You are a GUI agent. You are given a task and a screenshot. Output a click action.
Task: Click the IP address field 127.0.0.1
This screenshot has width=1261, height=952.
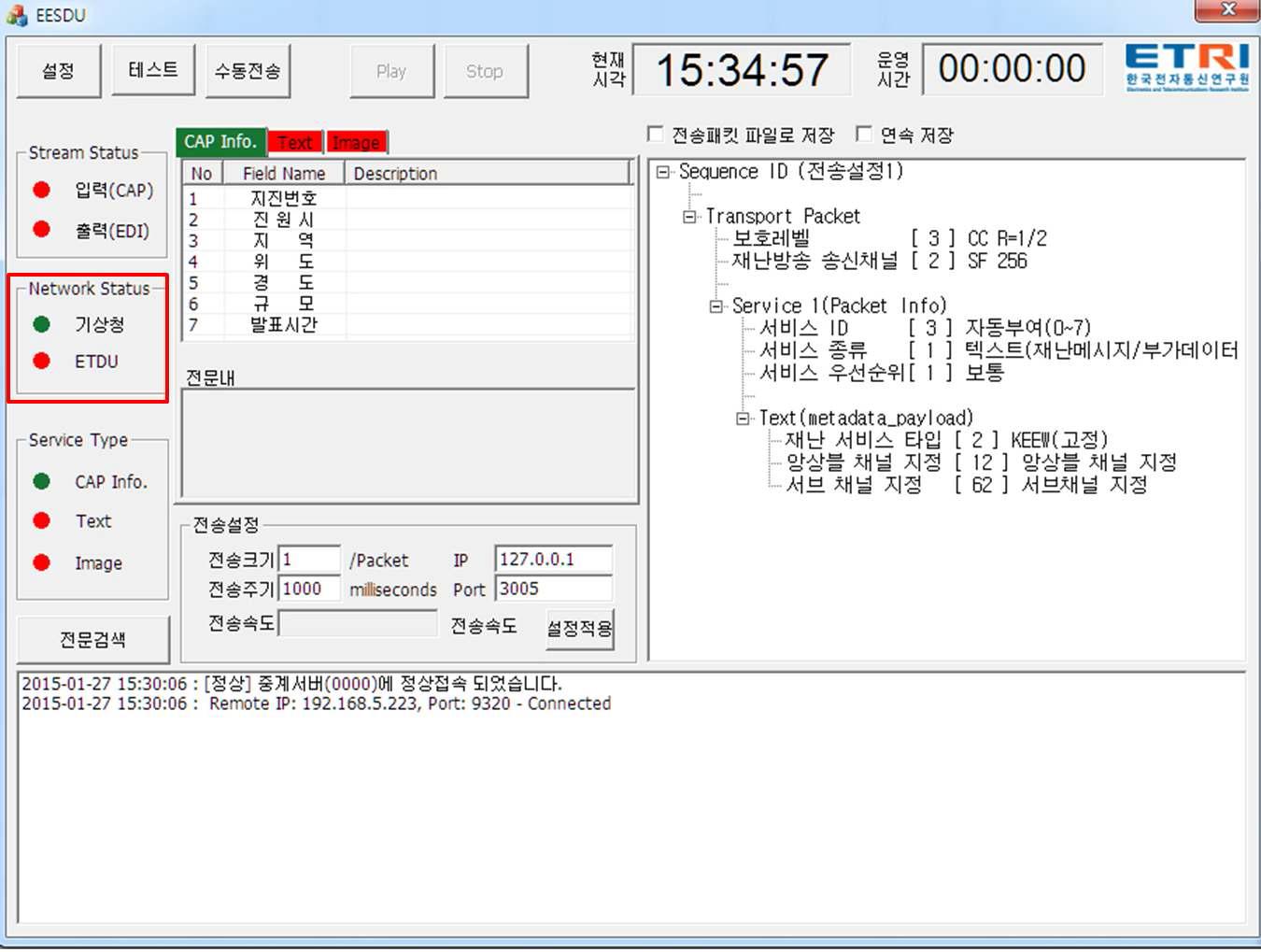[x=553, y=559]
